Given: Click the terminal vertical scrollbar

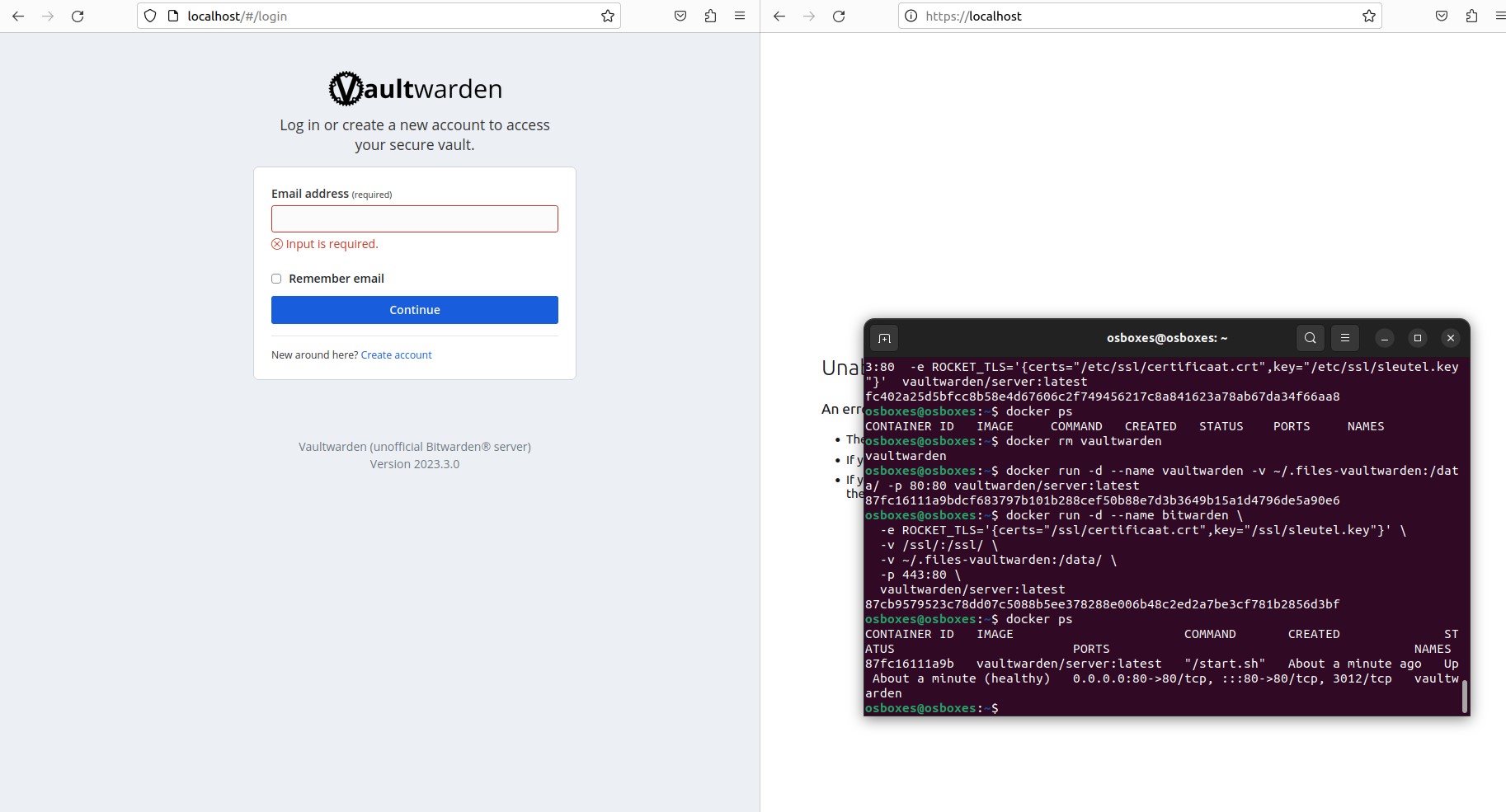Looking at the screenshot, I should click(x=1465, y=696).
